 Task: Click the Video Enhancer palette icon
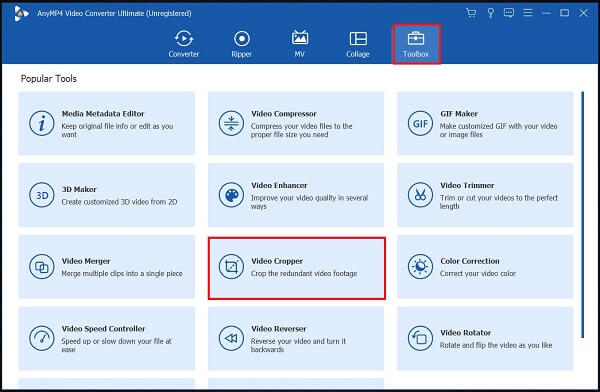tap(231, 195)
